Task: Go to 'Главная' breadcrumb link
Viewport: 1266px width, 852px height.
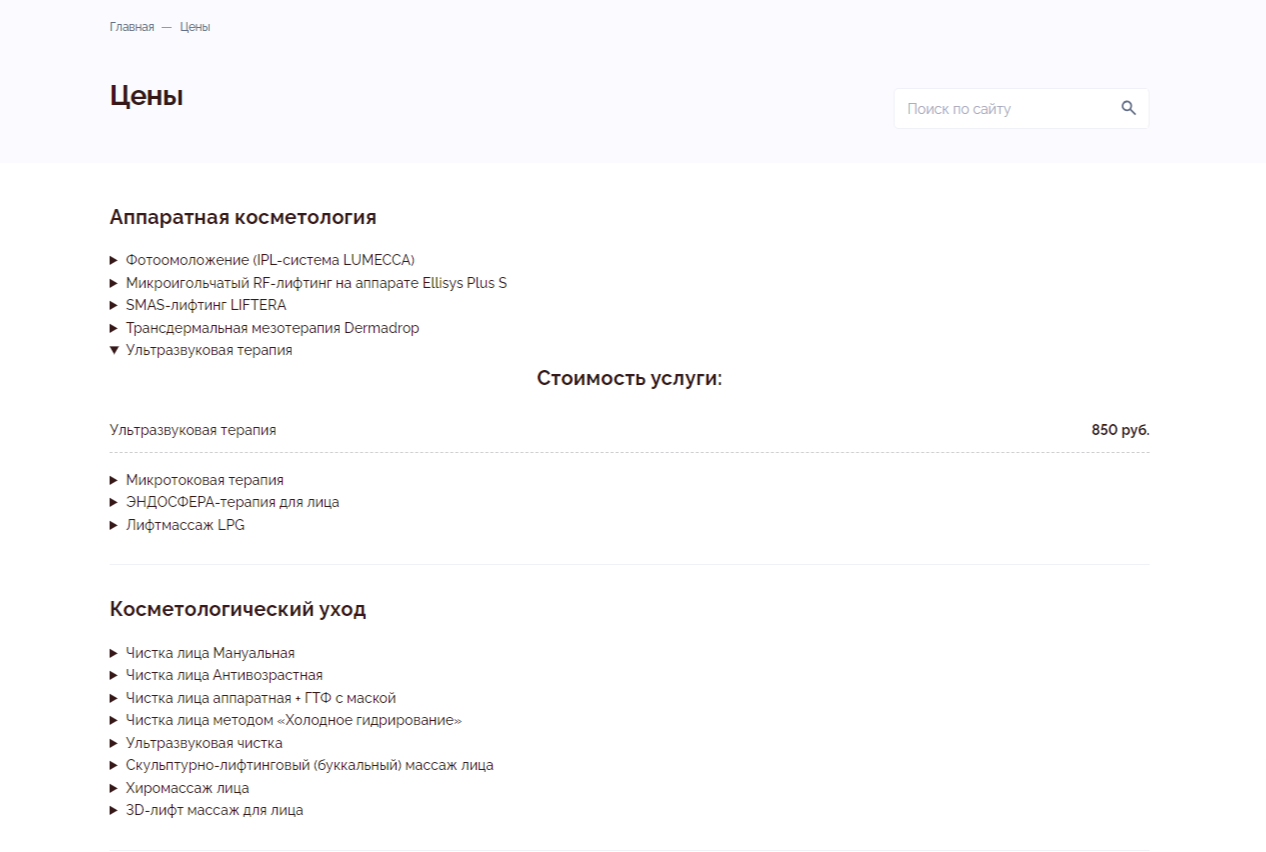Action: [131, 27]
